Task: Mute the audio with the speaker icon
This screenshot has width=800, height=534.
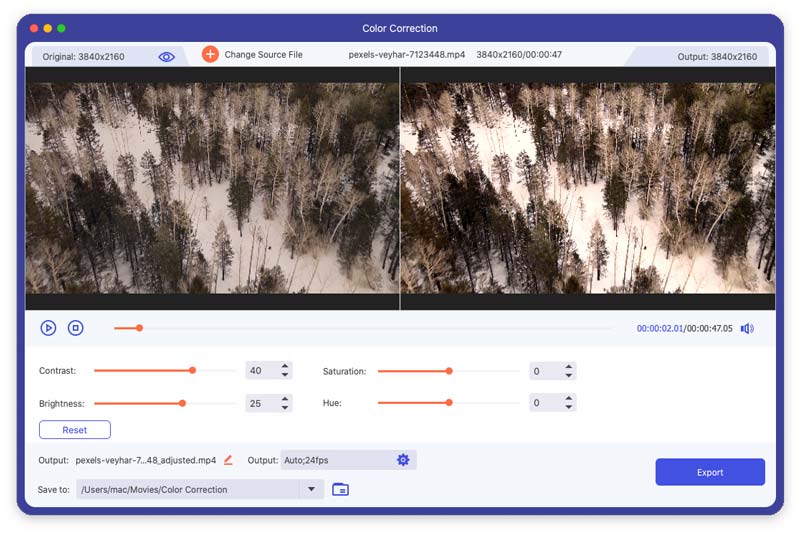Action: [747, 328]
